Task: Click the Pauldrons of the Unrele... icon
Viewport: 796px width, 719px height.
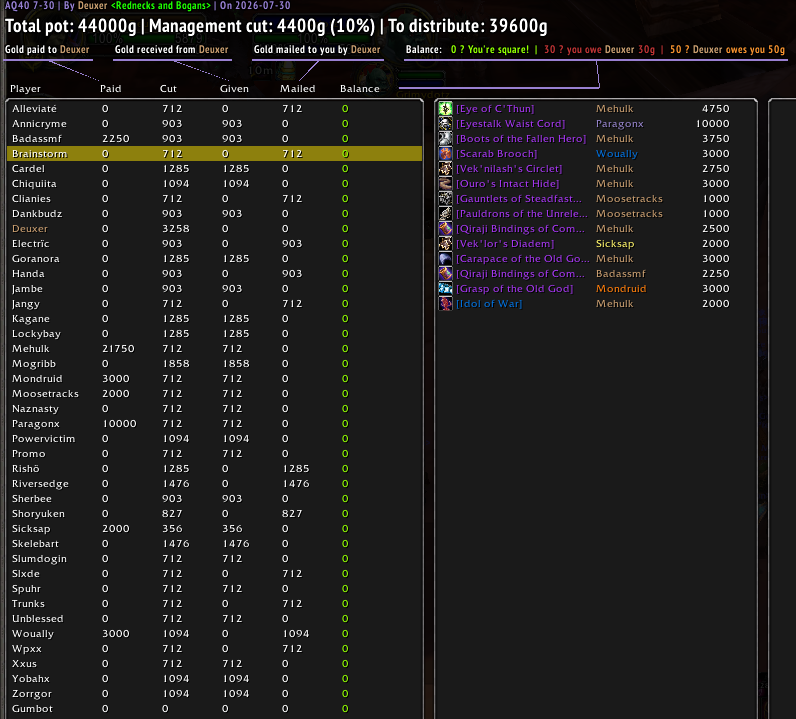Action: pos(445,213)
